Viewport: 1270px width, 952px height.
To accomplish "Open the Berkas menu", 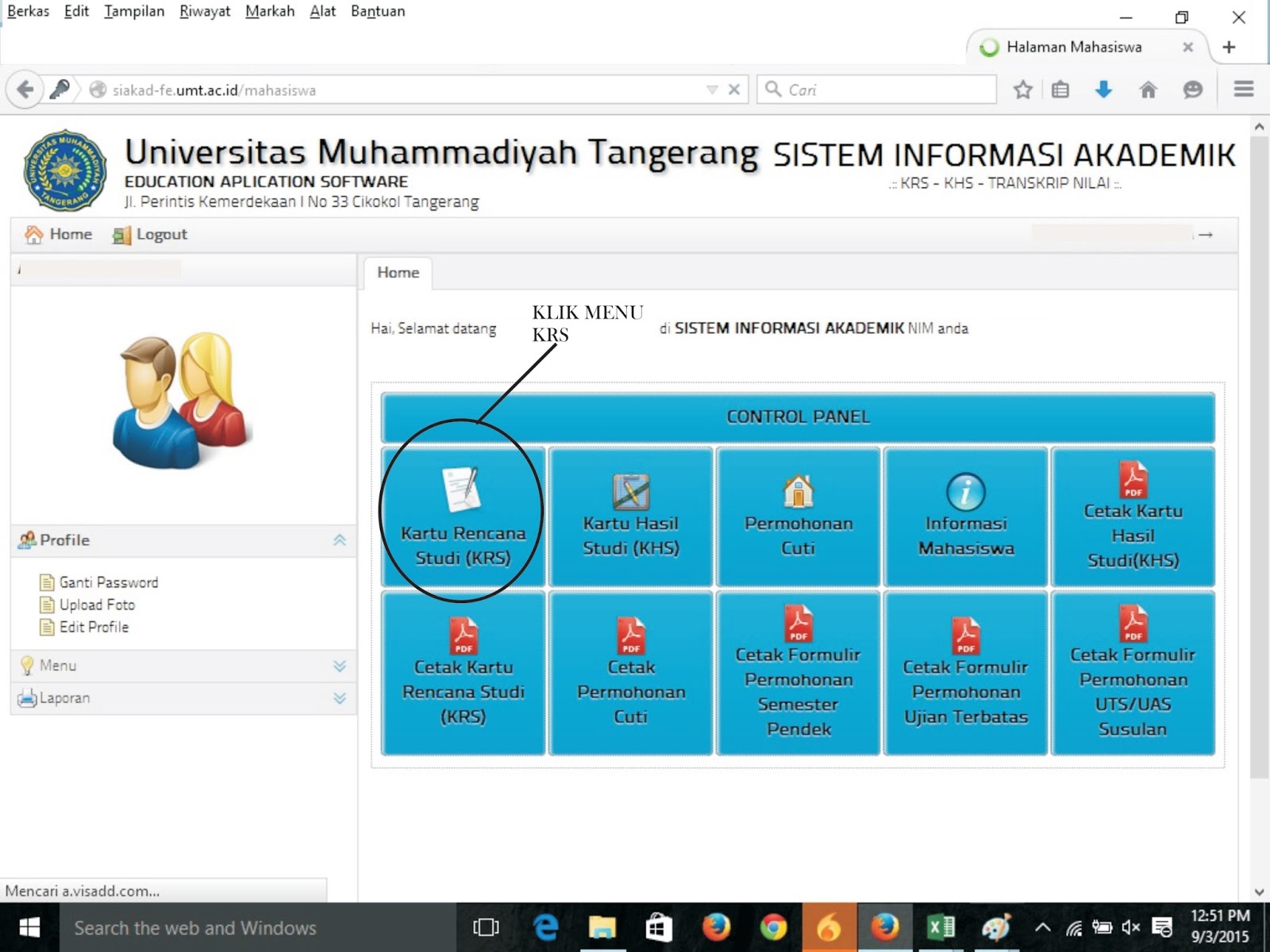I will 29,11.
